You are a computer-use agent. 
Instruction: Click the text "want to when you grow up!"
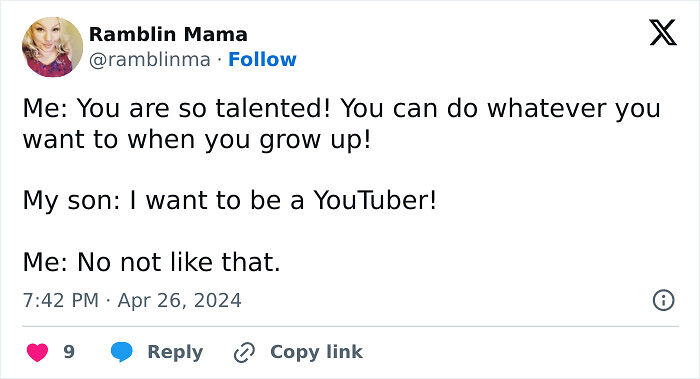[x=197, y=140]
